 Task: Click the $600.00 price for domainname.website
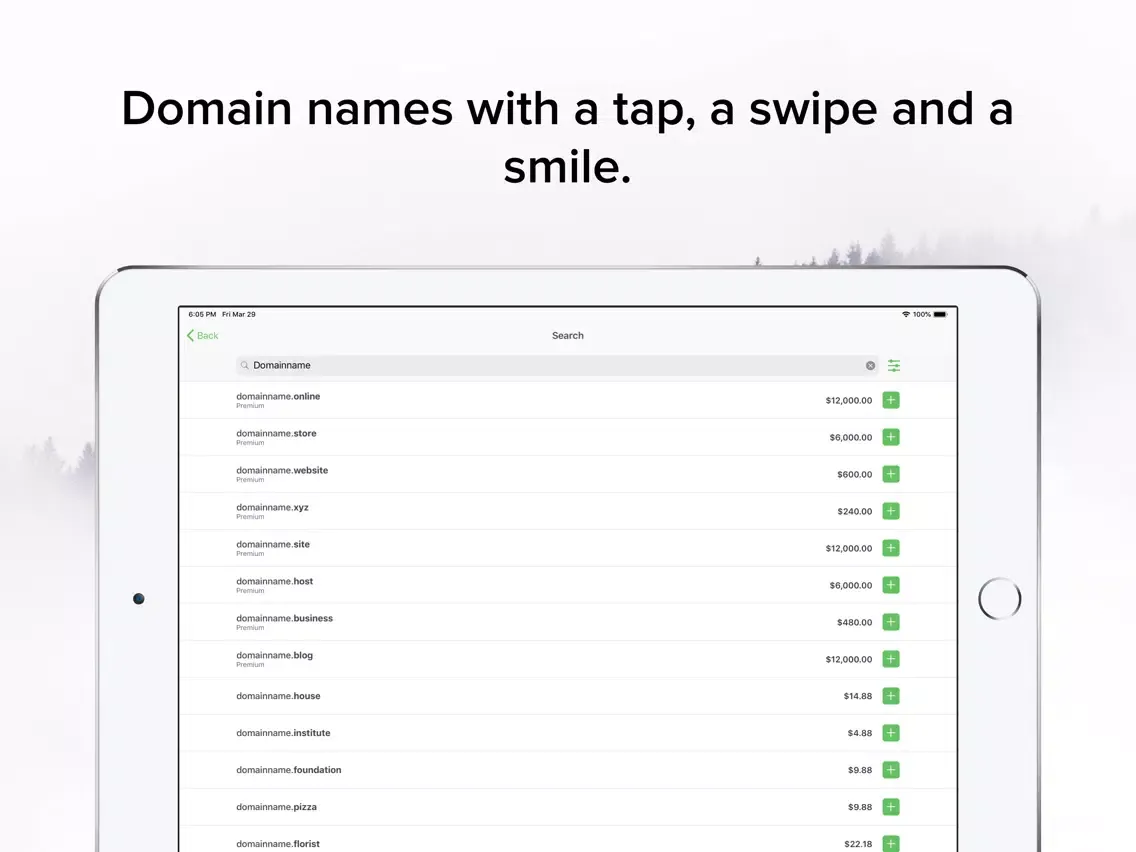point(855,475)
